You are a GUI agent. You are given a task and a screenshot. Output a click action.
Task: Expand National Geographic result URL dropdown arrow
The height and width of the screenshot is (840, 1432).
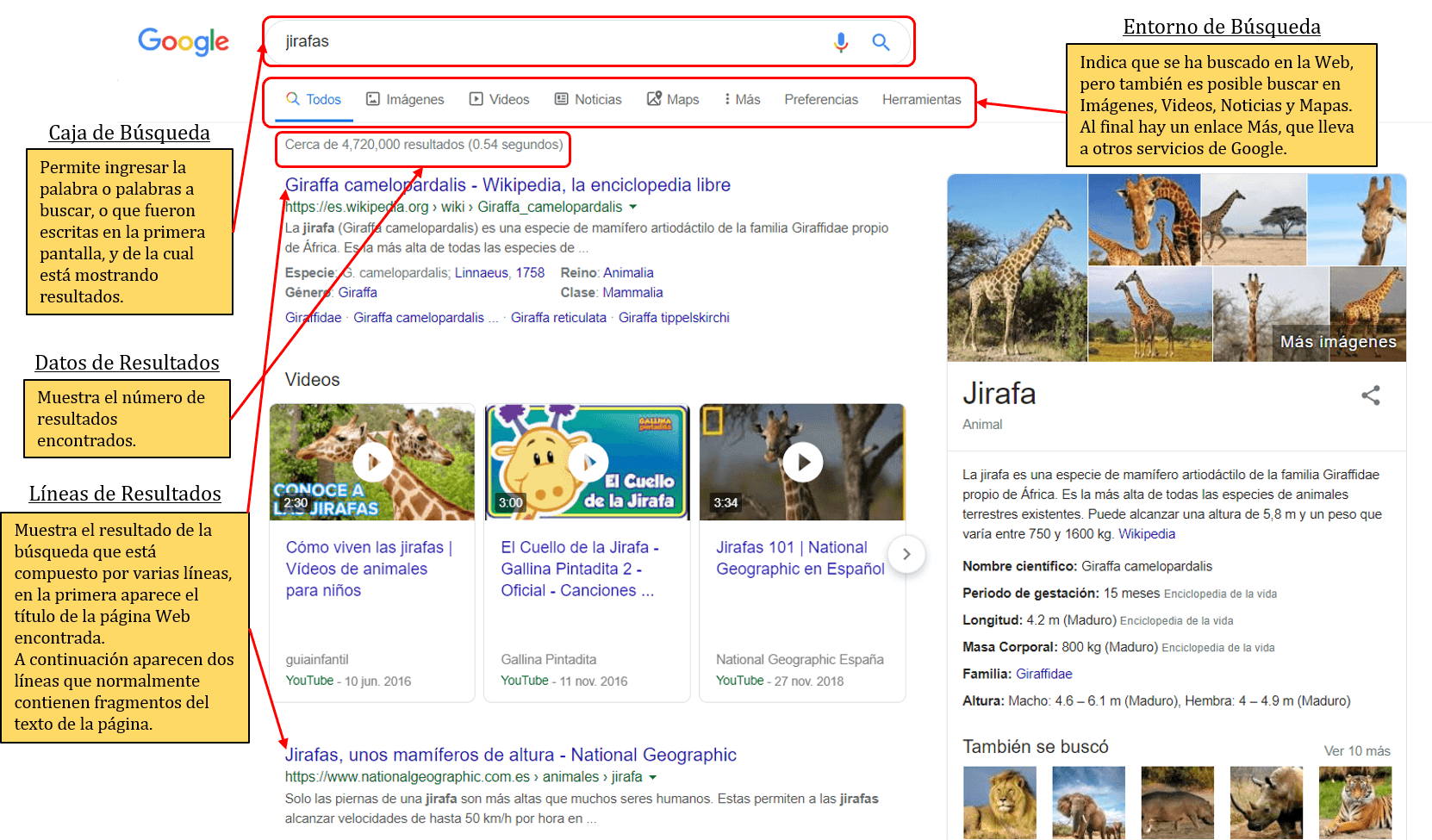[652, 777]
